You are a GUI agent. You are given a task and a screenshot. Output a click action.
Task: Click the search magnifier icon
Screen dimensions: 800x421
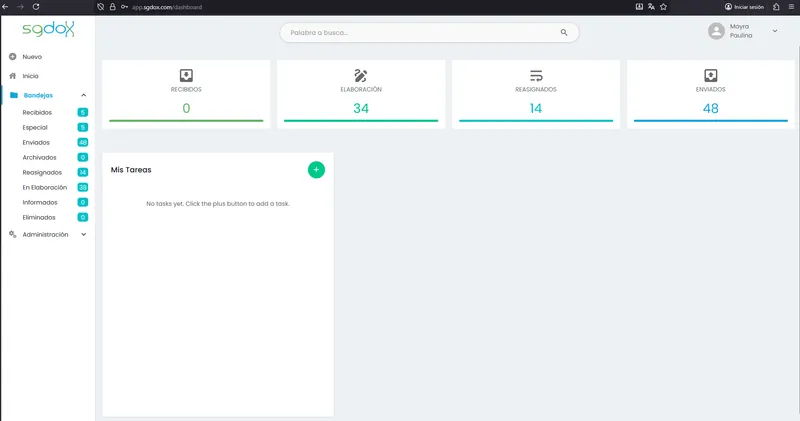tap(564, 33)
